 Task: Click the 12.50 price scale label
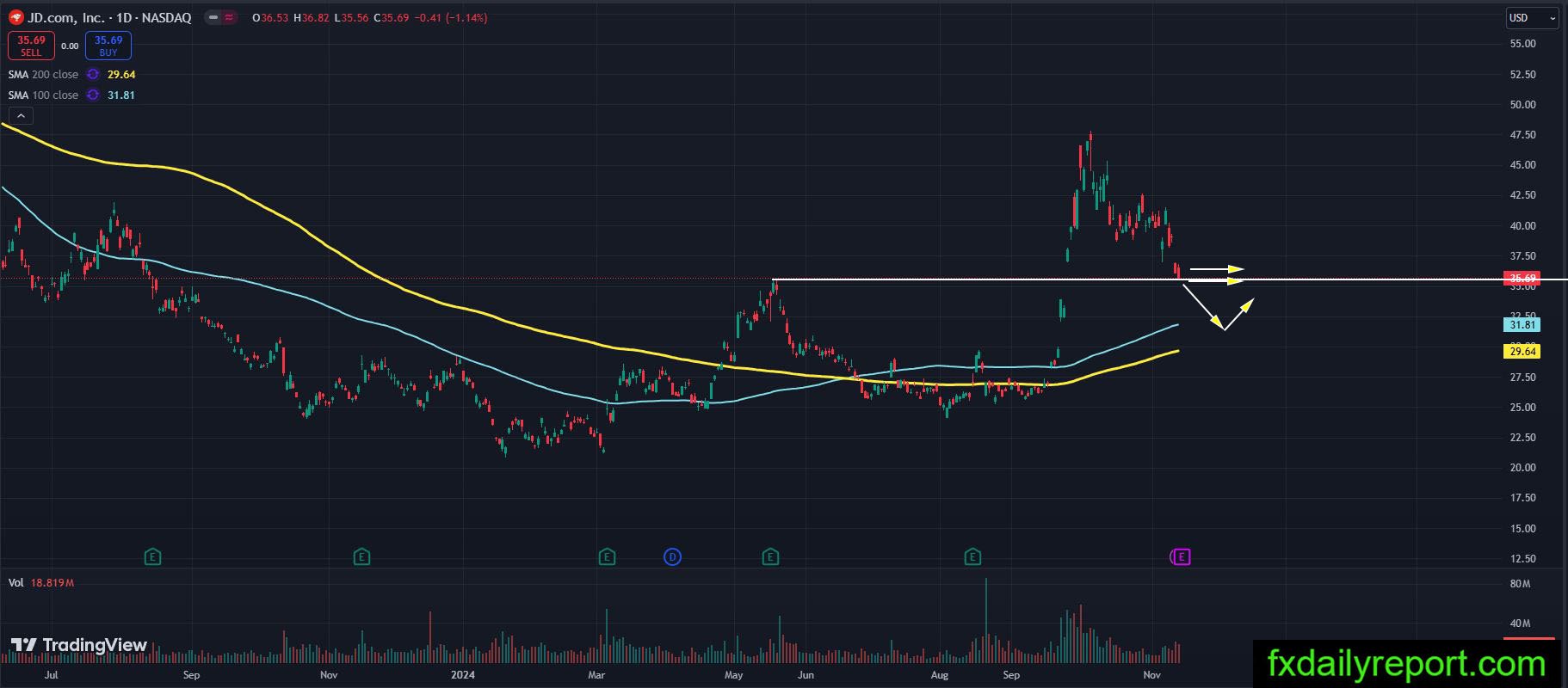click(1522, 559)
